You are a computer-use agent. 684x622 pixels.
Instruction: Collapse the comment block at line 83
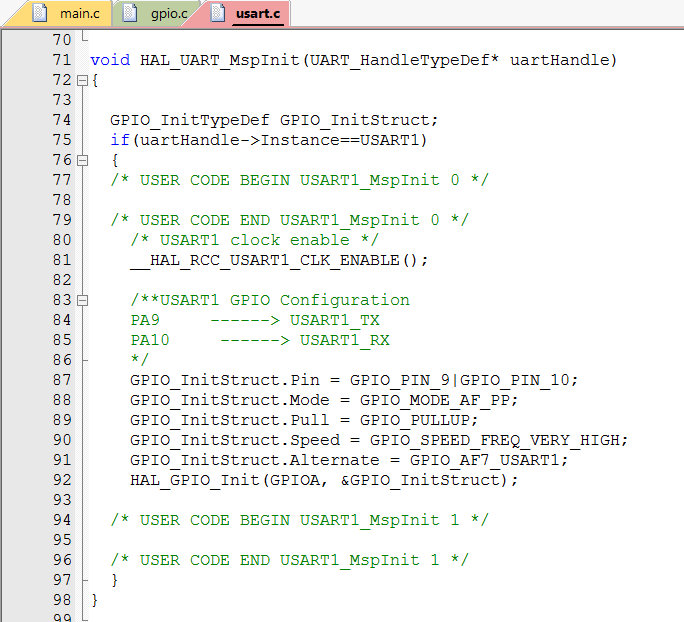(82, 301)
